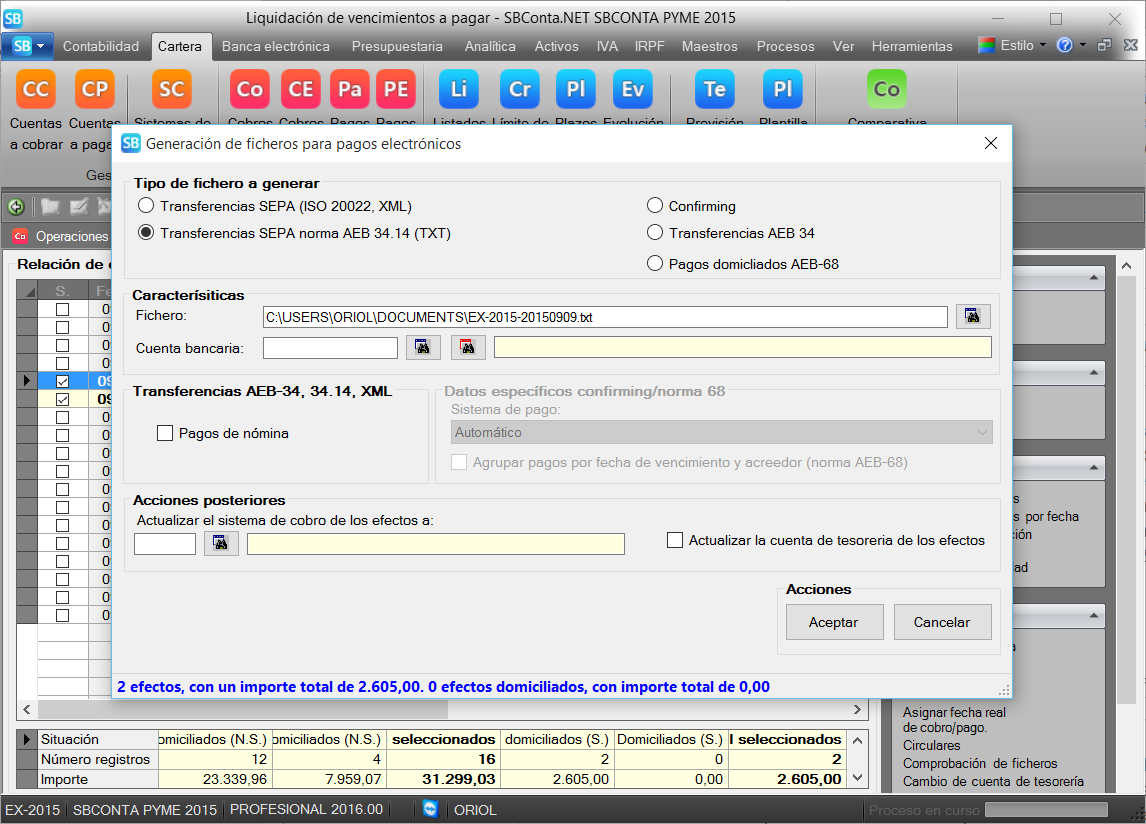
Task: Open the Evolución Ev ribbon icon
Action: pyautogui.click(x=632, y=90)
